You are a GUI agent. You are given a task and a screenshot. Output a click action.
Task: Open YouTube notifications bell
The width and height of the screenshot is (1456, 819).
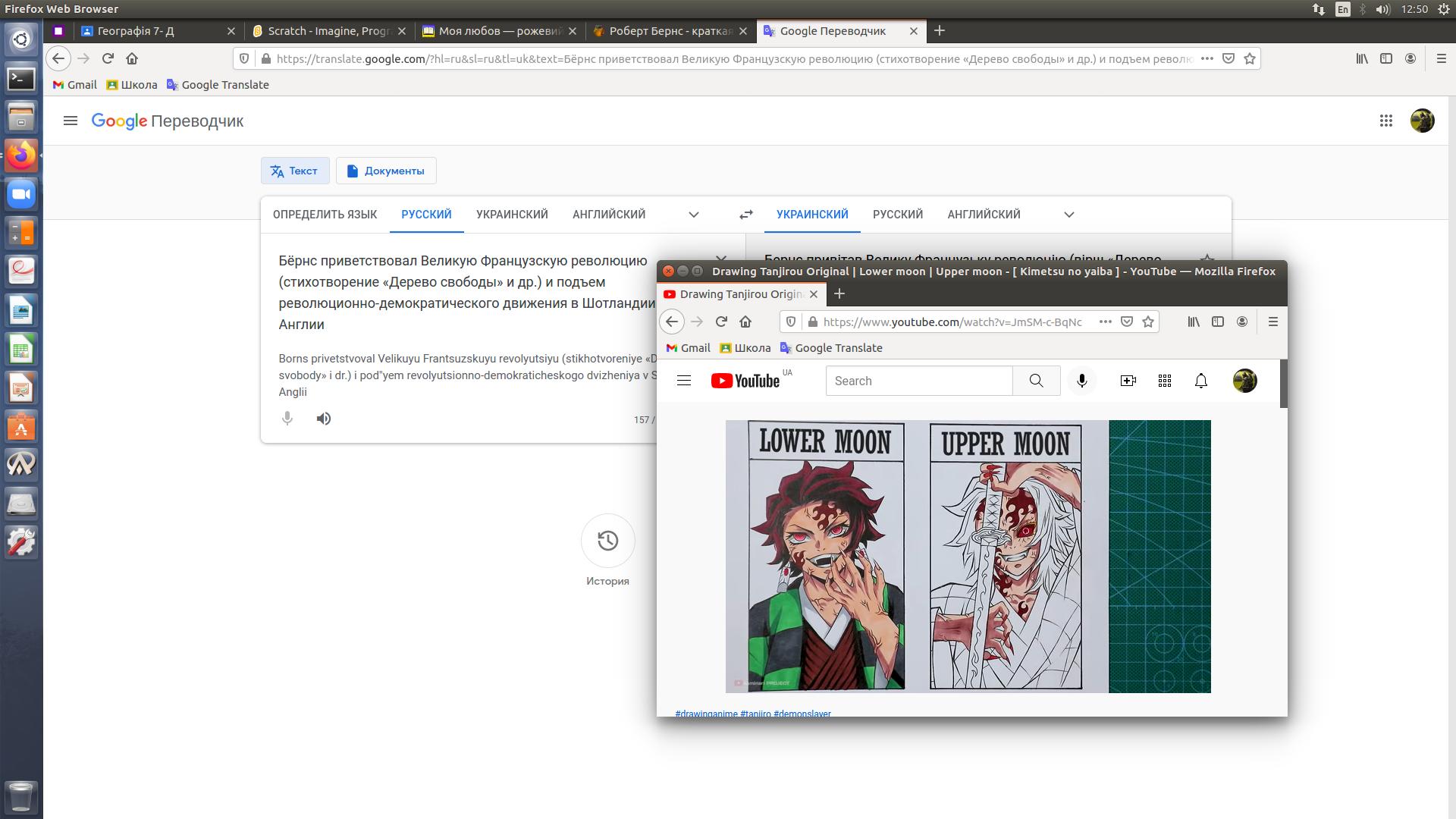(1200, 381)
